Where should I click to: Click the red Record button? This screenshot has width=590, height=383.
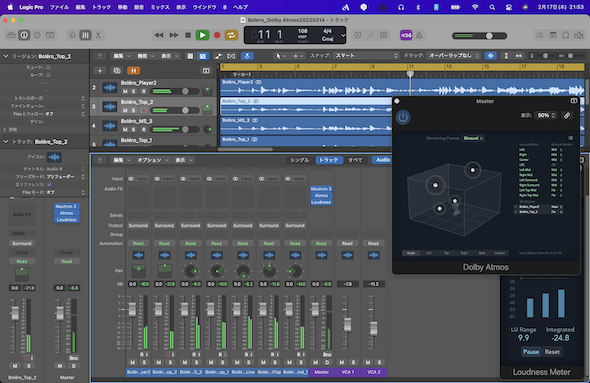[217, 35]
